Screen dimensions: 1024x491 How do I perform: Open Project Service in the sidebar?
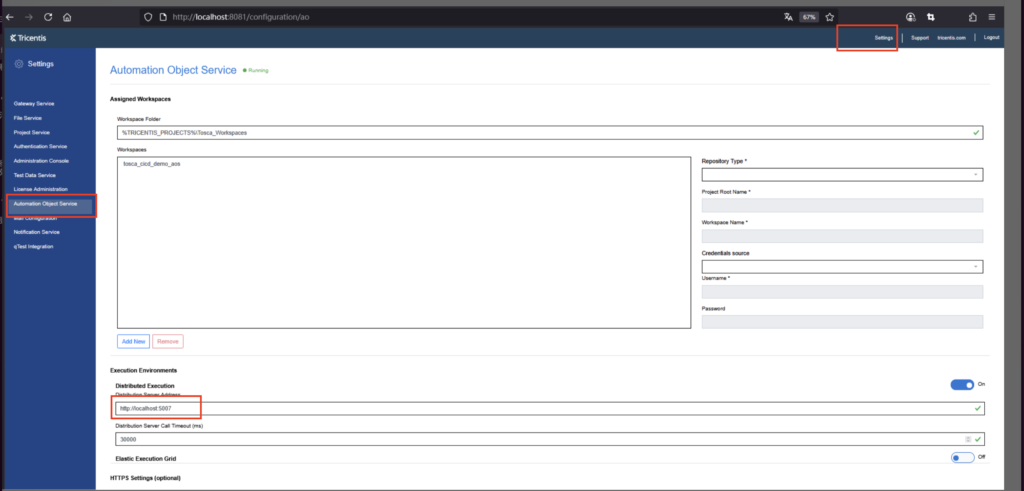tap(31, 133)
